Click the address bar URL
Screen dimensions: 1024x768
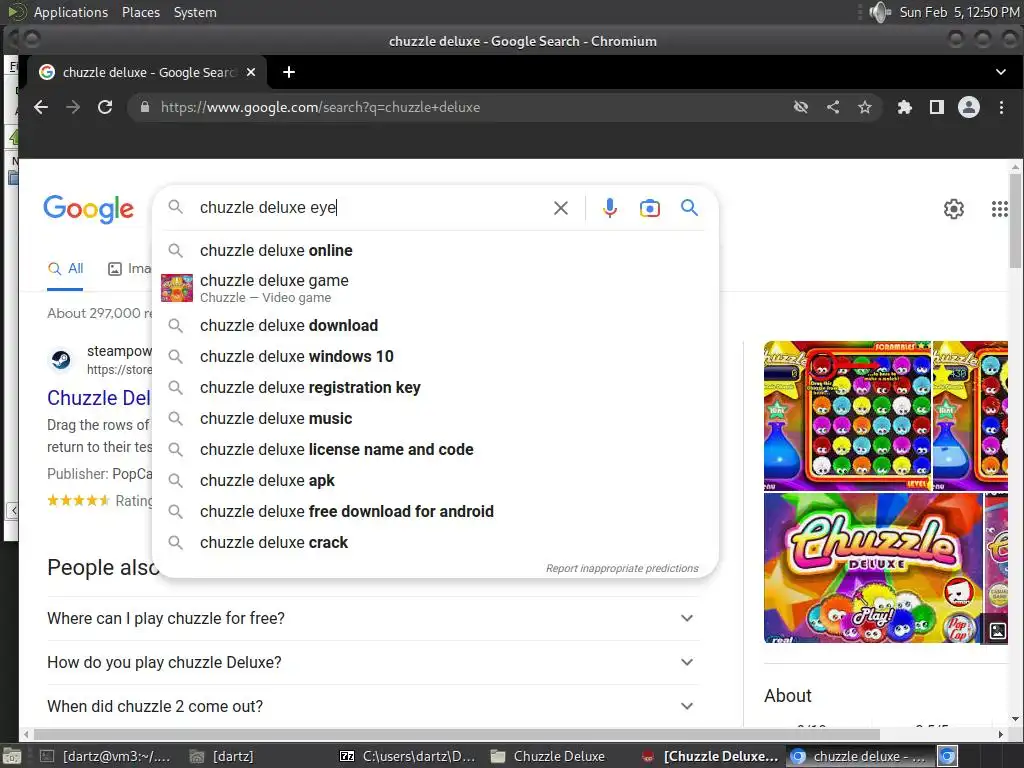coord(320,107)
